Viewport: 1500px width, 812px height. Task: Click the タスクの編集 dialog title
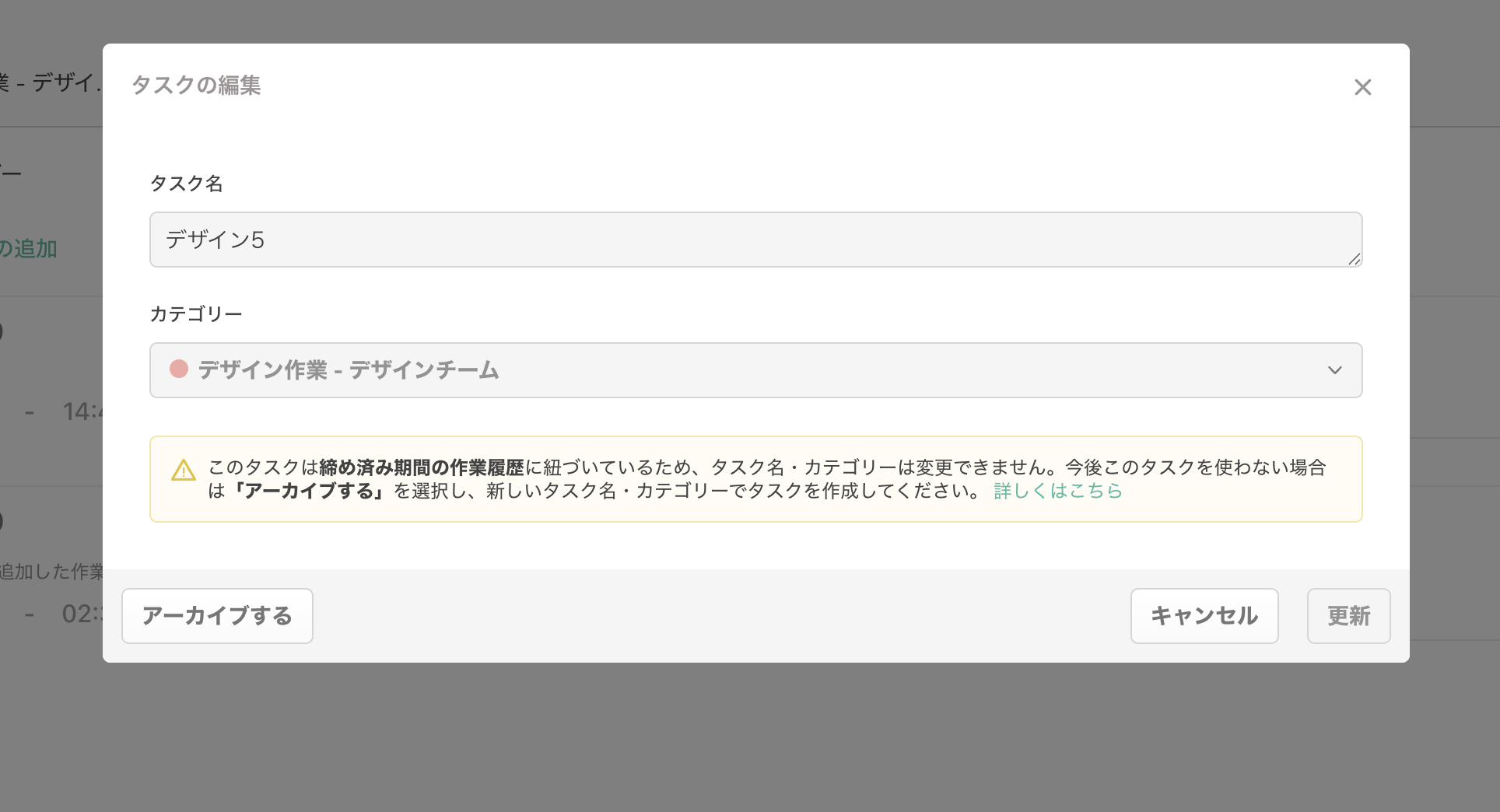(x=196, y=85)
